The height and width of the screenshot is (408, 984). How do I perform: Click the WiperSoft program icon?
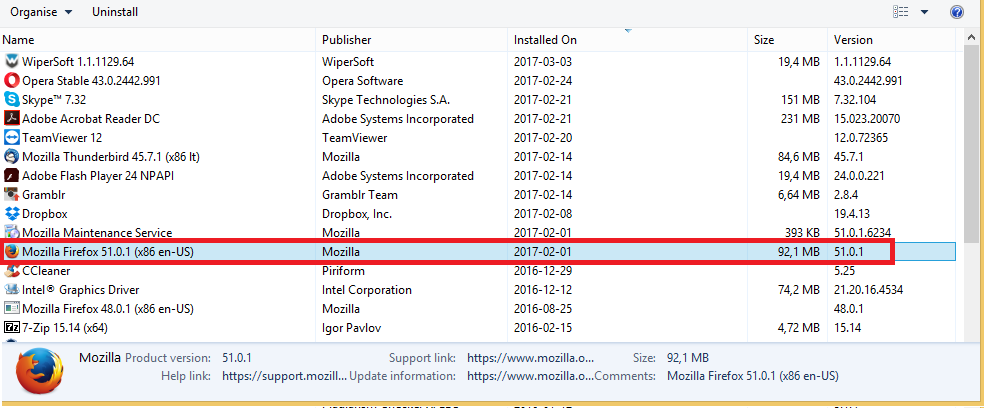click(12, 62)
